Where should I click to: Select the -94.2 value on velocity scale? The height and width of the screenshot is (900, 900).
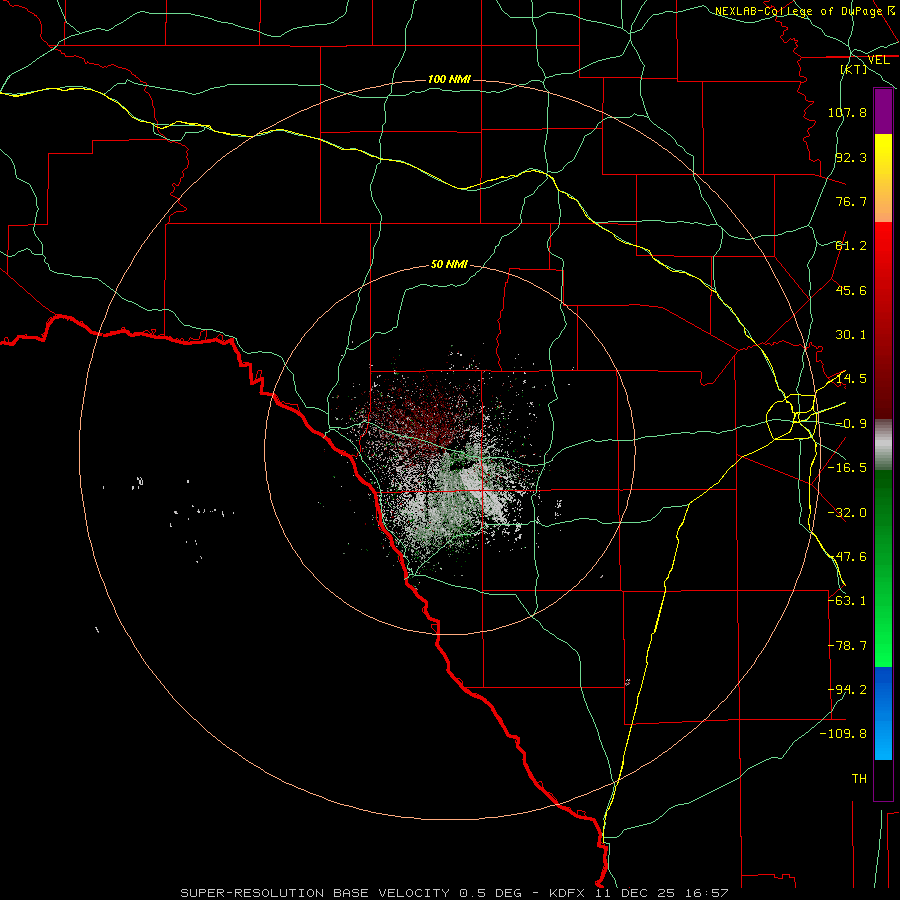pos(847,690)
